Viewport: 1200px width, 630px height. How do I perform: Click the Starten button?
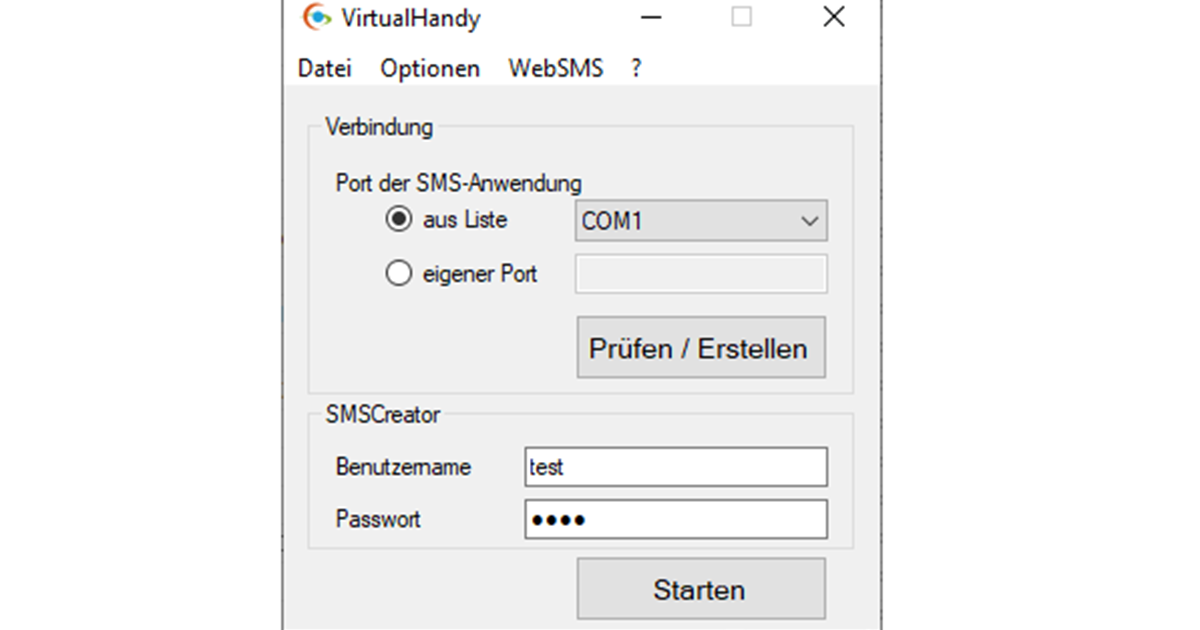click(700, 589)
